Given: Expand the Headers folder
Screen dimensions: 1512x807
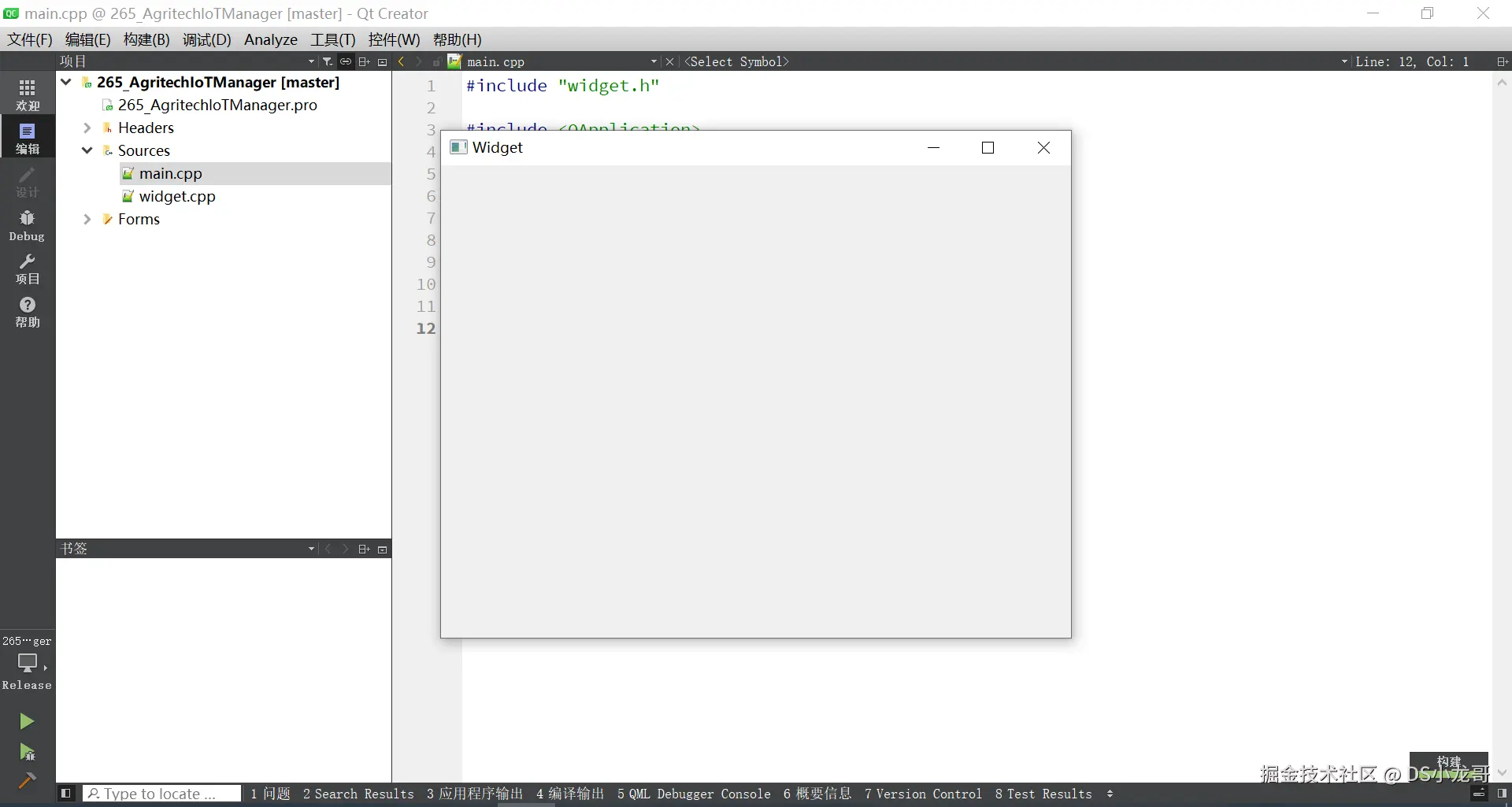Looking at the screenshot, I should pyautogui.click(x=87, y=128).
